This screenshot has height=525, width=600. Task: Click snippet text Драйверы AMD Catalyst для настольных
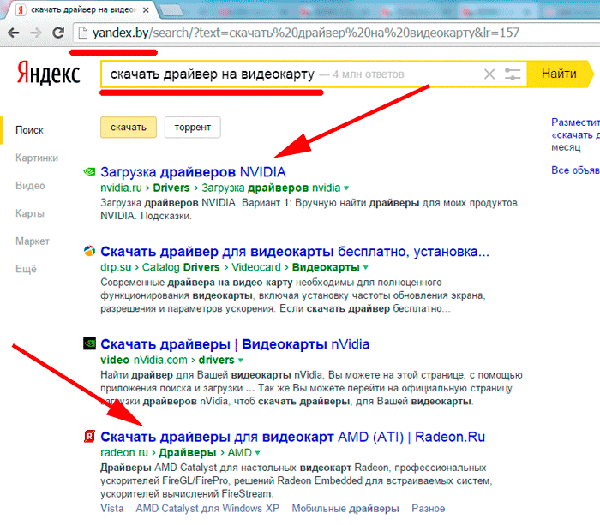pos(198,468)
